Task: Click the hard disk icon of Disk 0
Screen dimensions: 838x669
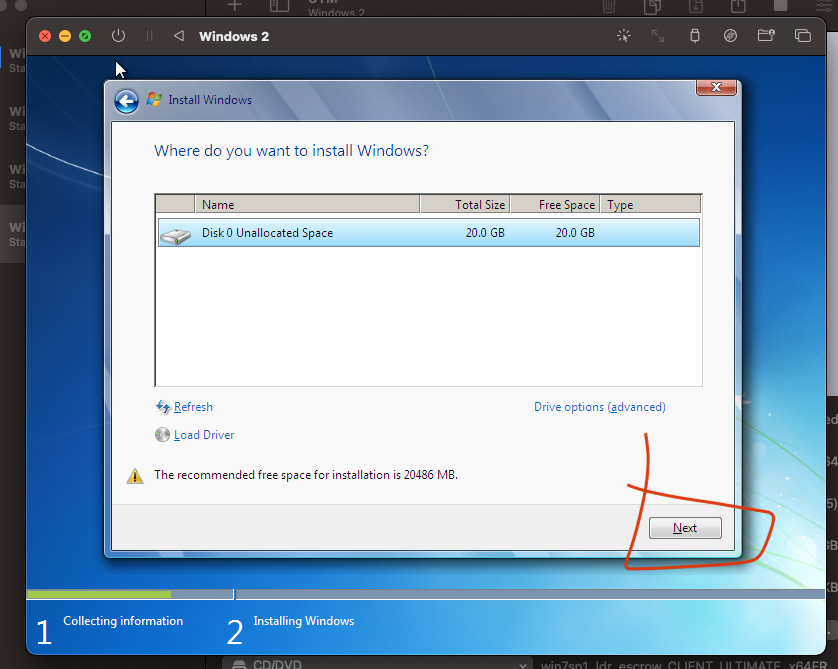Action: [175, 235]
